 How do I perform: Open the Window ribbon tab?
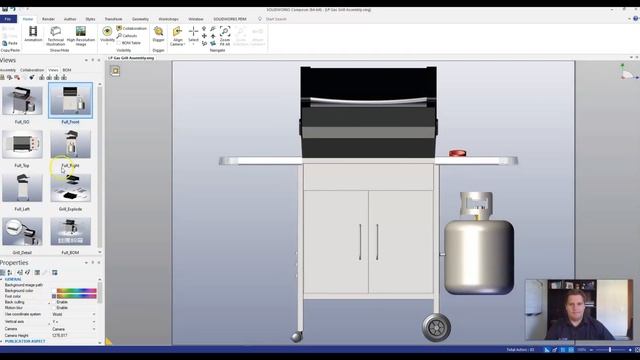click(196, 19)
